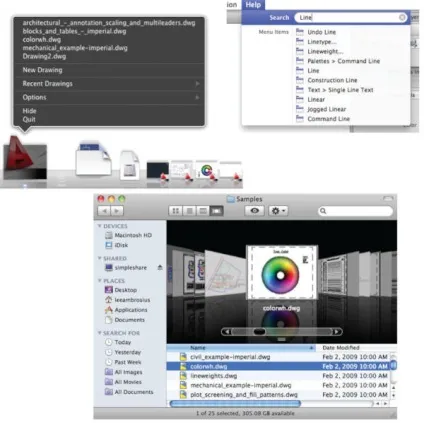Viewport: 424px width, 423px height.
Task: Select Hide in the Dock menu
Action: [x=29, y=111]
